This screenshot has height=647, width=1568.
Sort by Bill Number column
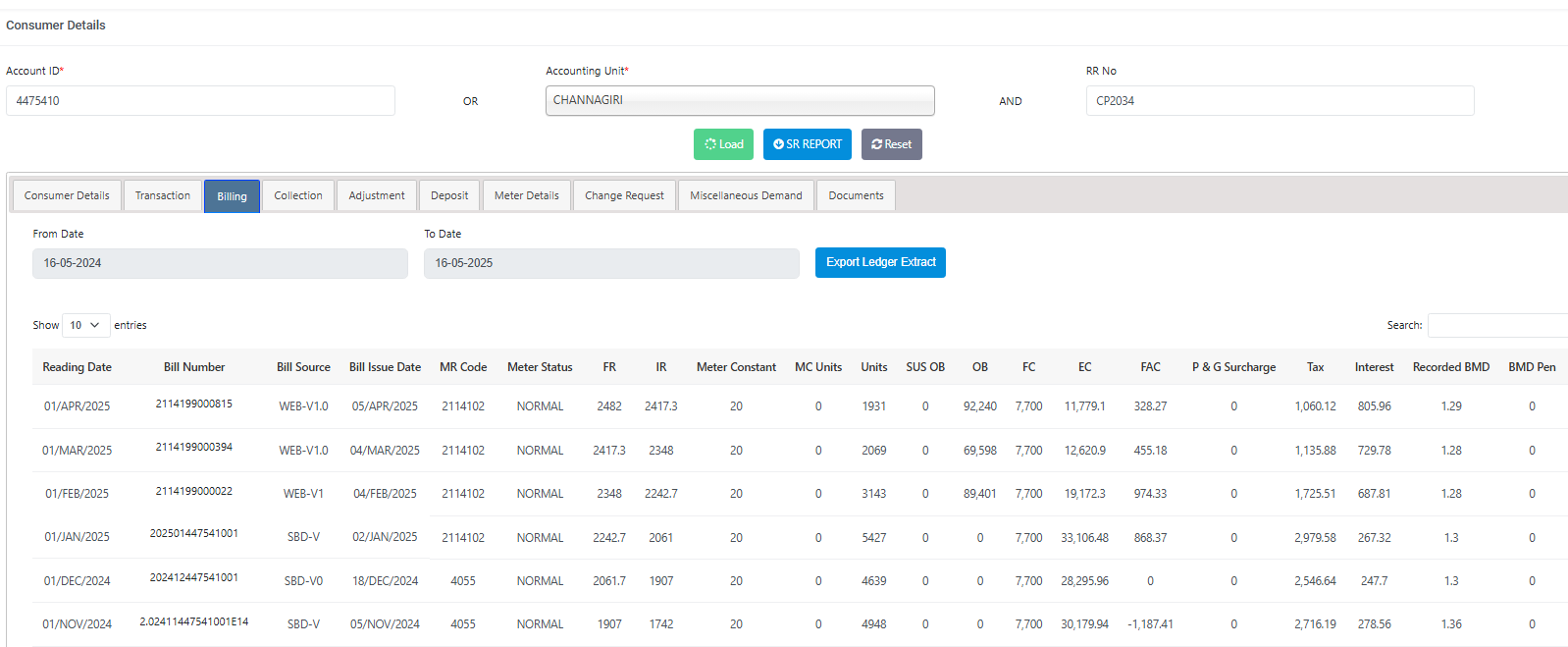(194, 367)
